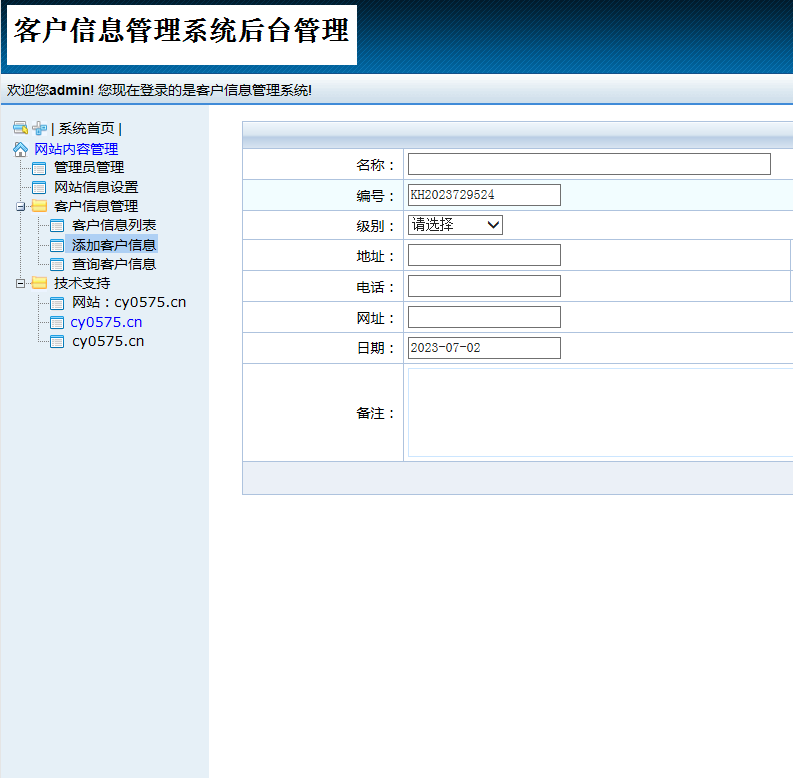Screen dimensions: 793x778
Task: Click the folder icon of 技术支持
Action: (39, 283)
